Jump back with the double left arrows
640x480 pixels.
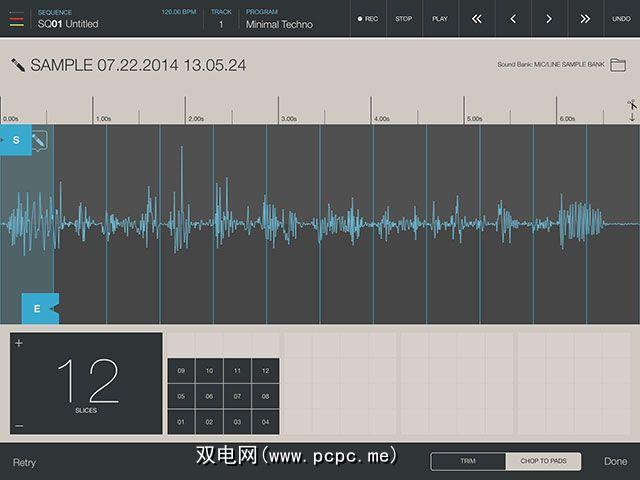[x=477, y=19]
